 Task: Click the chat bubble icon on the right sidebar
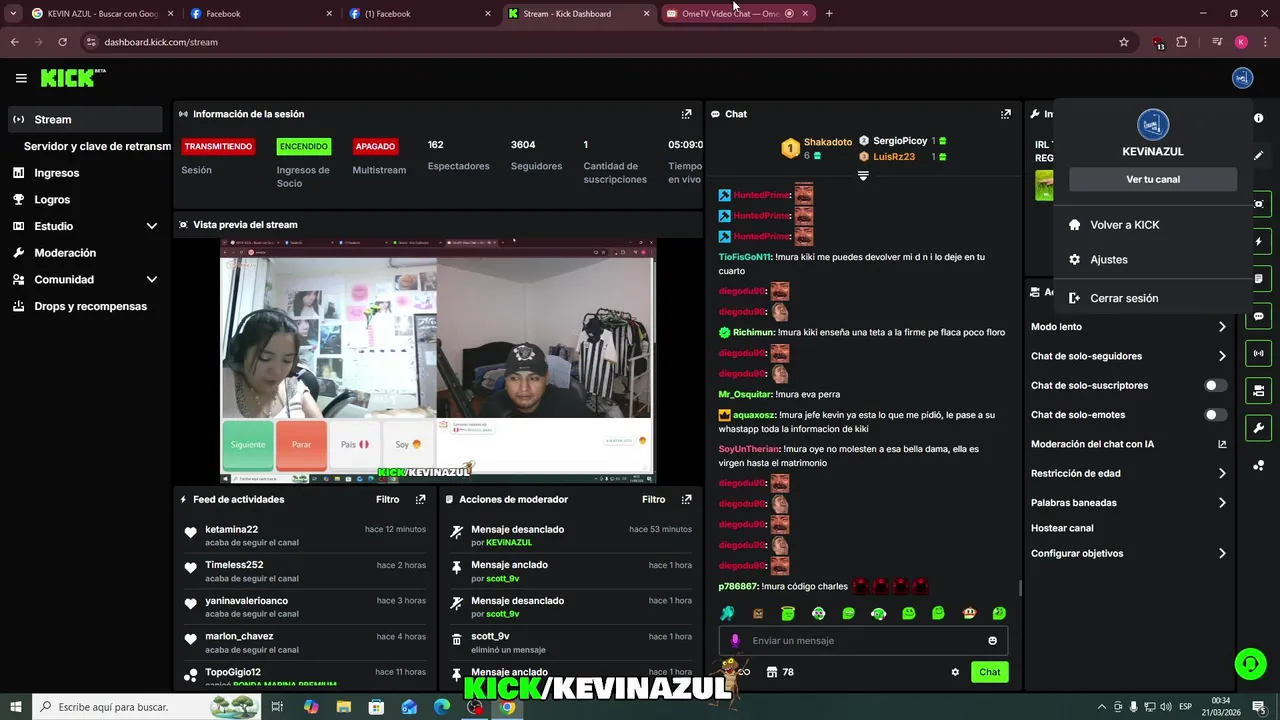click(x=1258, y=316)
